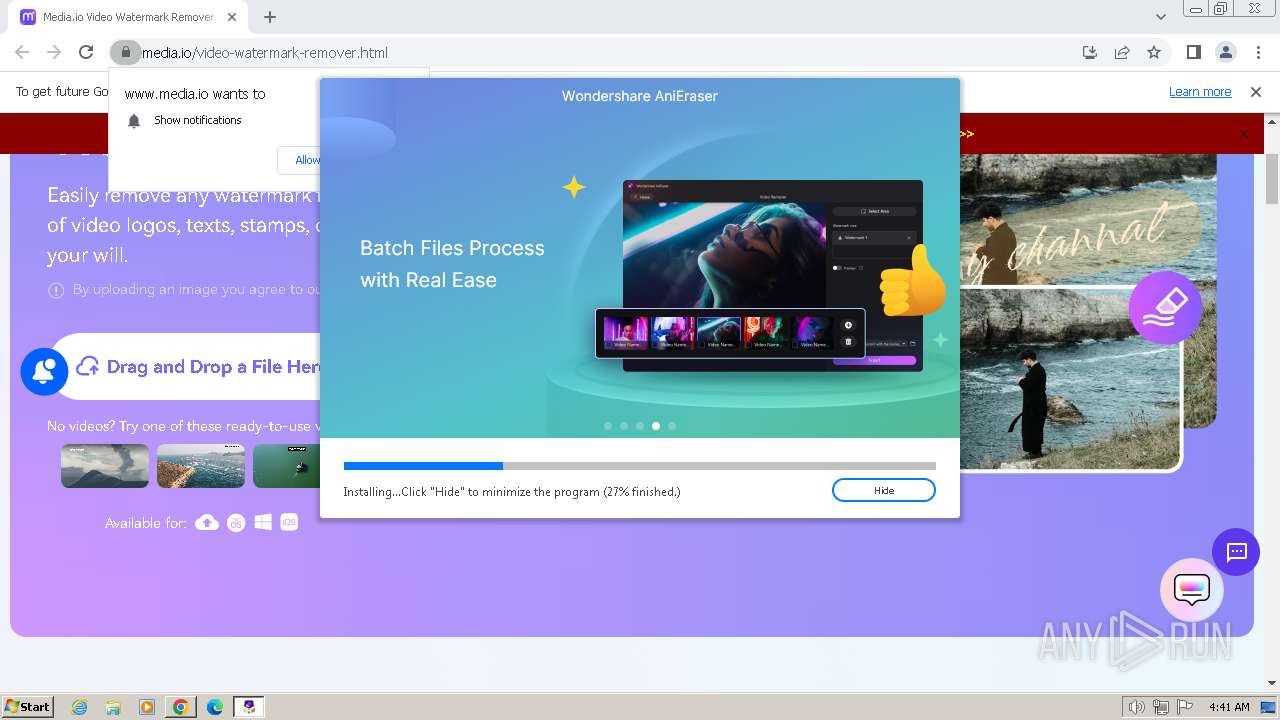Click the purple chat message button

1236,551
